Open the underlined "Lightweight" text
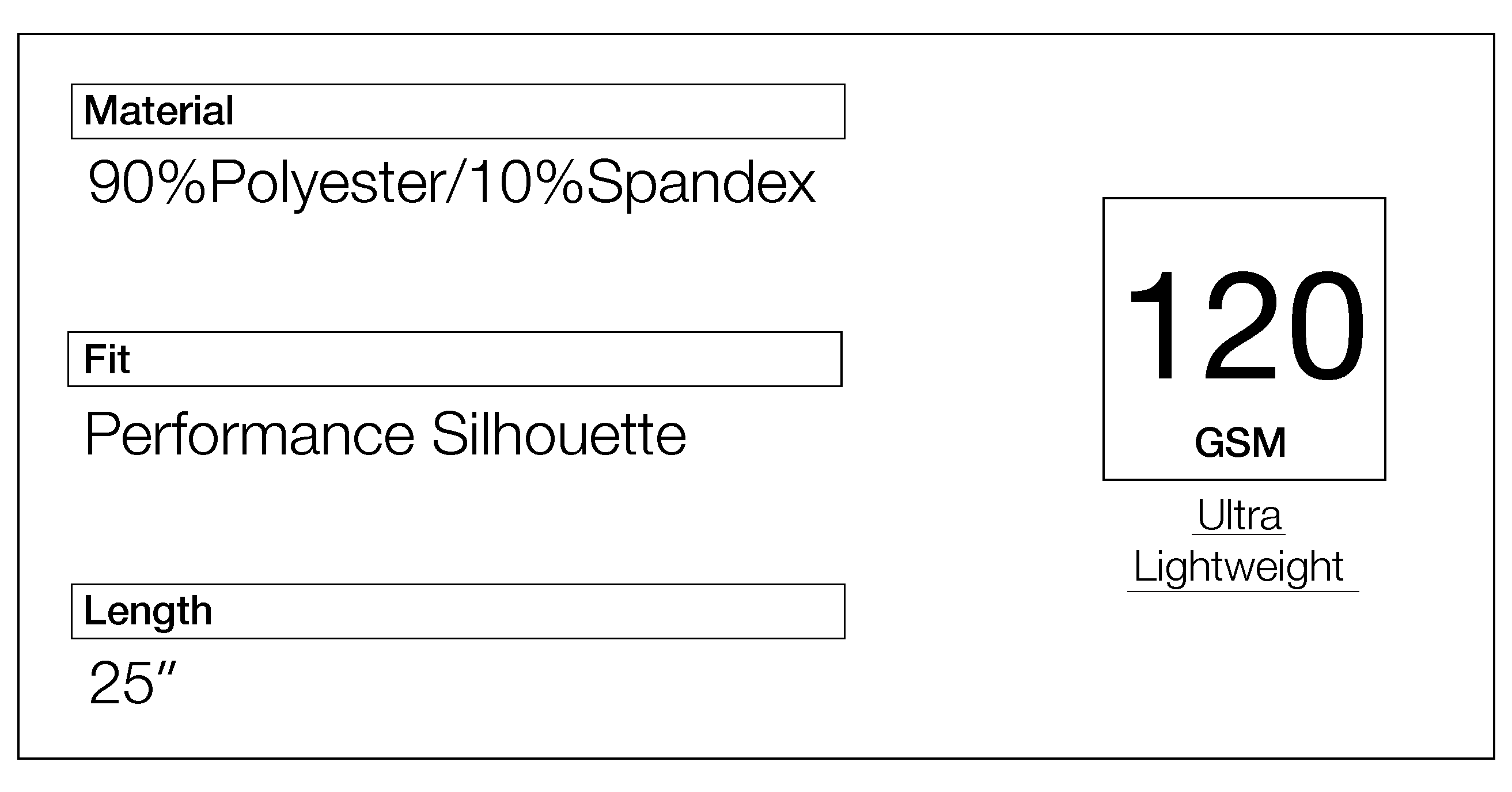This screenshot has width=1512, height=792. tap(1238, 567)
